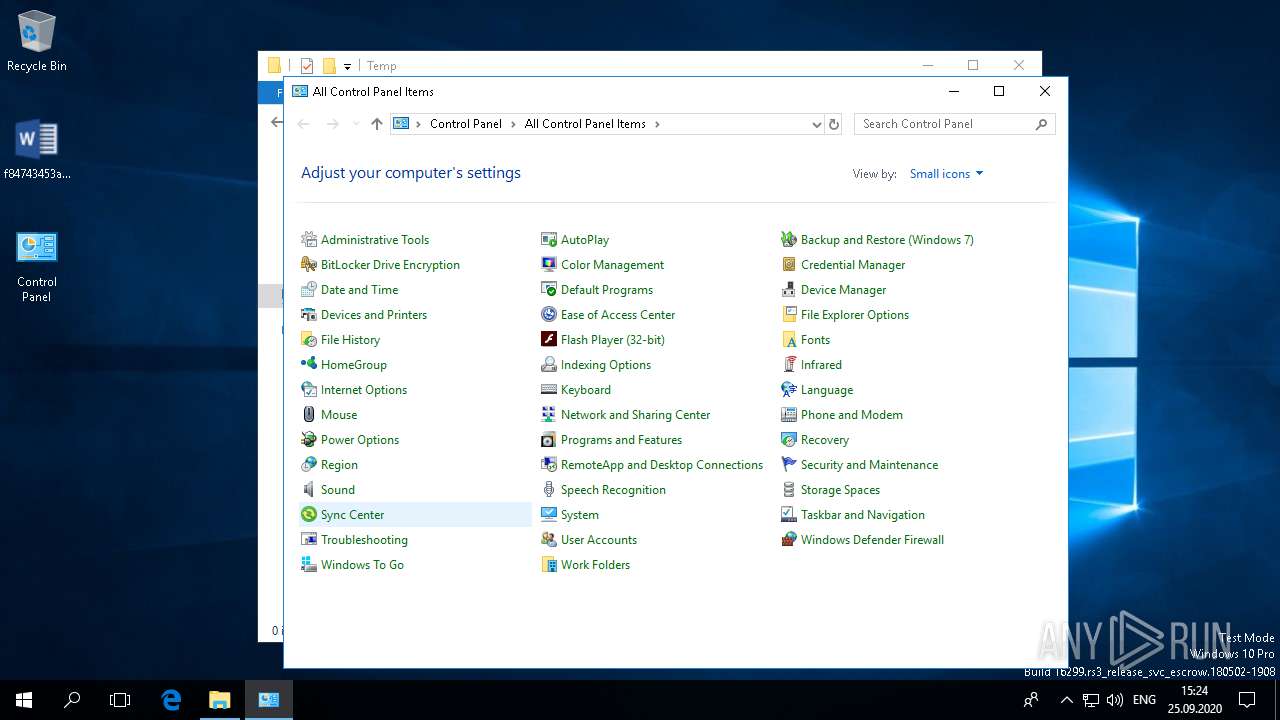Go up one level in Control Panel
The height and width of the screenshot is (720, 1280).
click(376, 124)
